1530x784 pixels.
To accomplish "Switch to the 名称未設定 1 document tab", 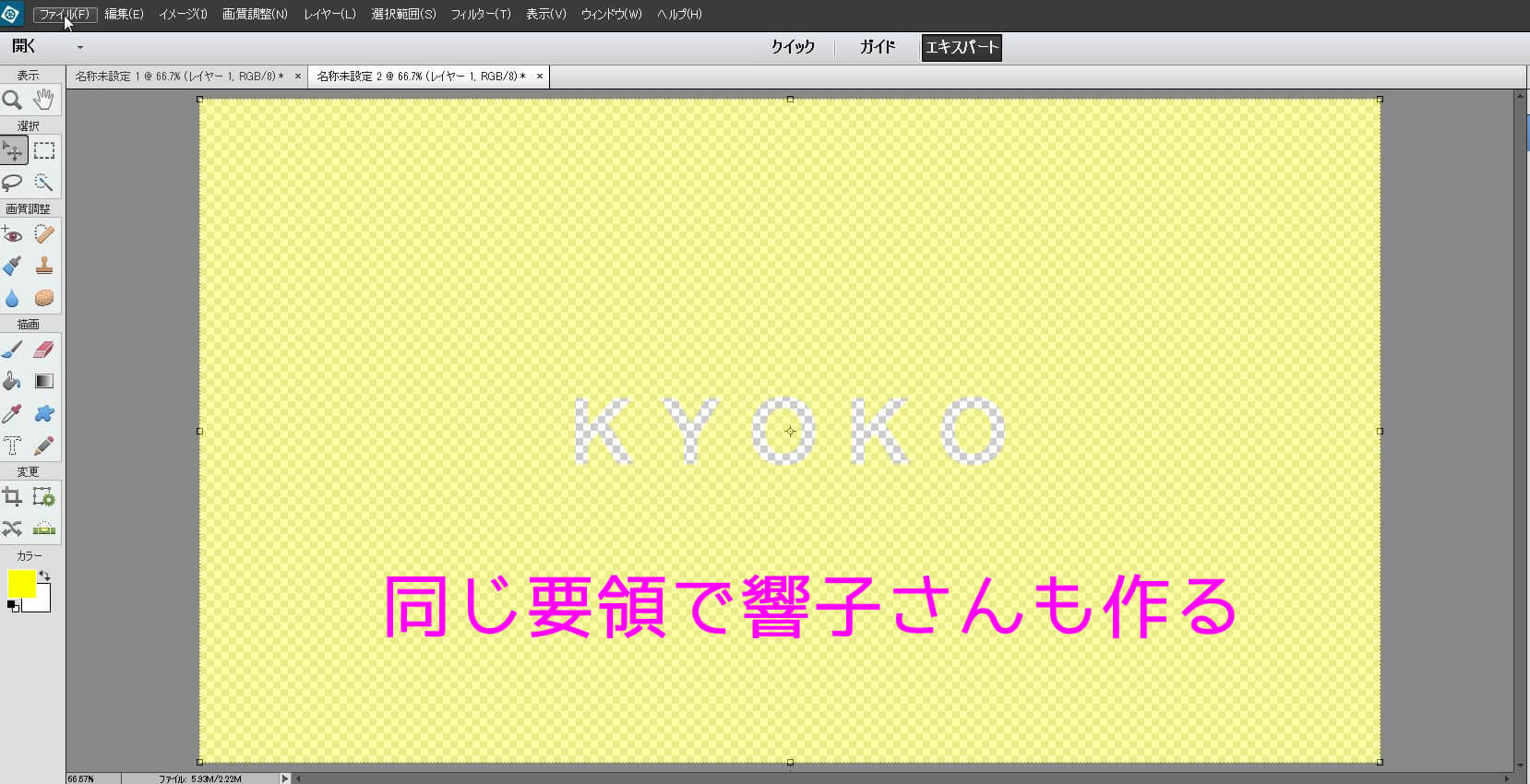I will [179, 77].
